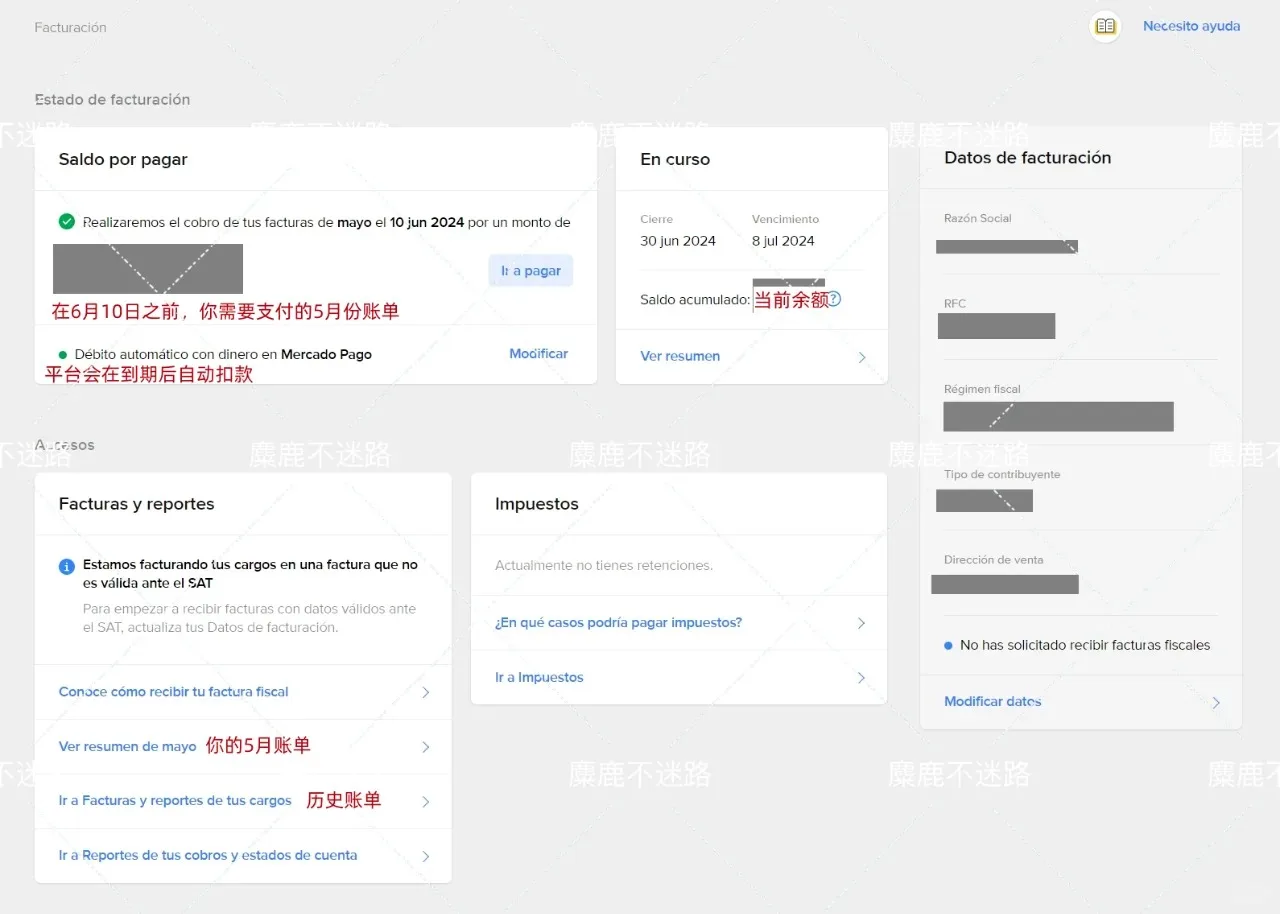This screenshot has width=1280, height=914.
Task: Click the Razón Social label
Action: [978, 218]
